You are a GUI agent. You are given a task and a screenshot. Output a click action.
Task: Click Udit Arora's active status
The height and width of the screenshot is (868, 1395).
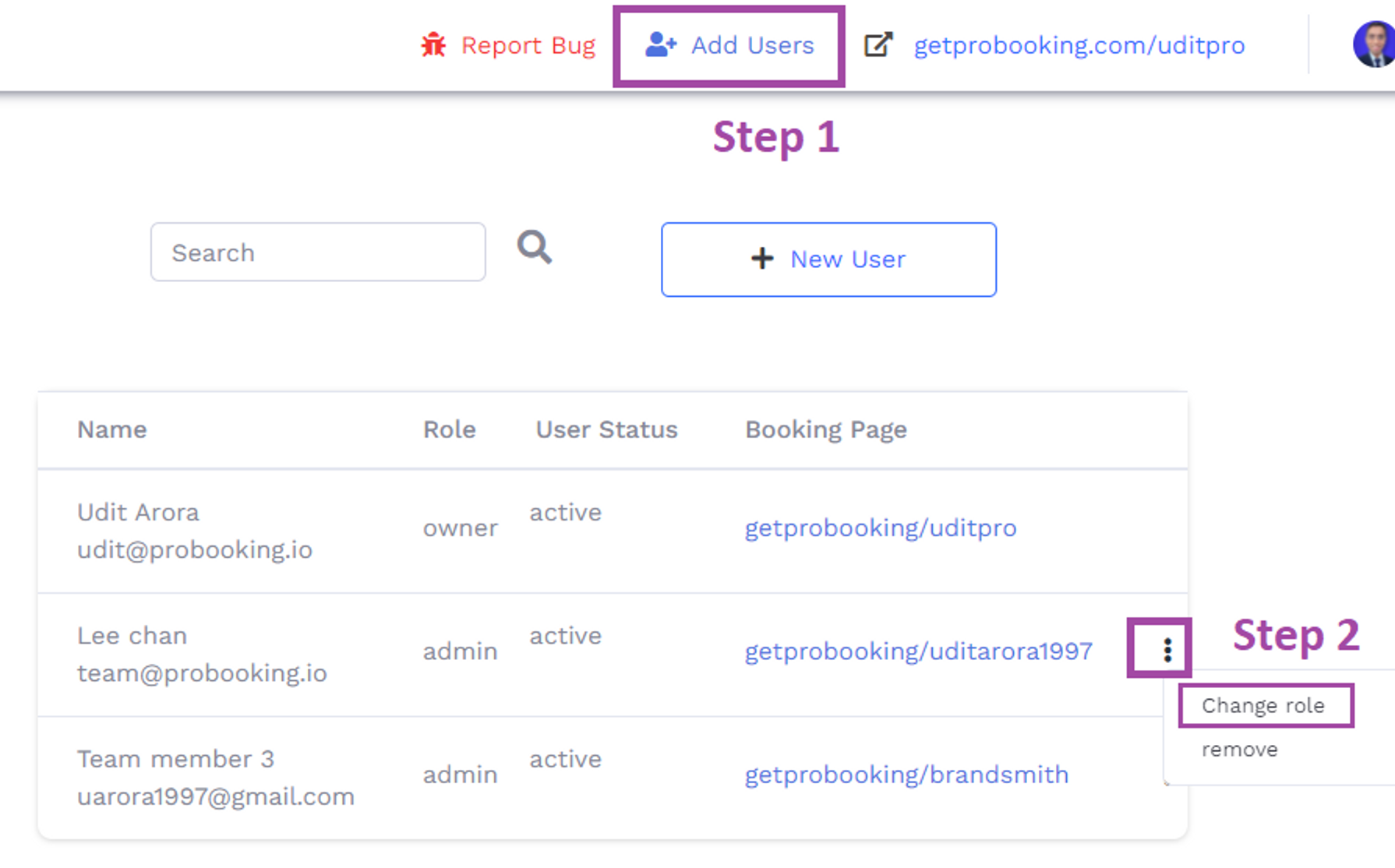pos(566,512)
